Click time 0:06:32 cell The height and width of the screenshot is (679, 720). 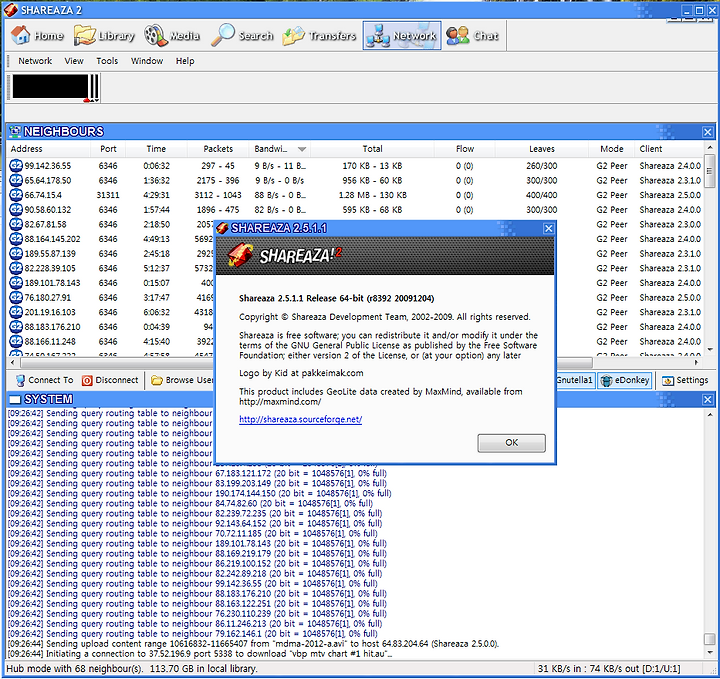tap(156, 166)
